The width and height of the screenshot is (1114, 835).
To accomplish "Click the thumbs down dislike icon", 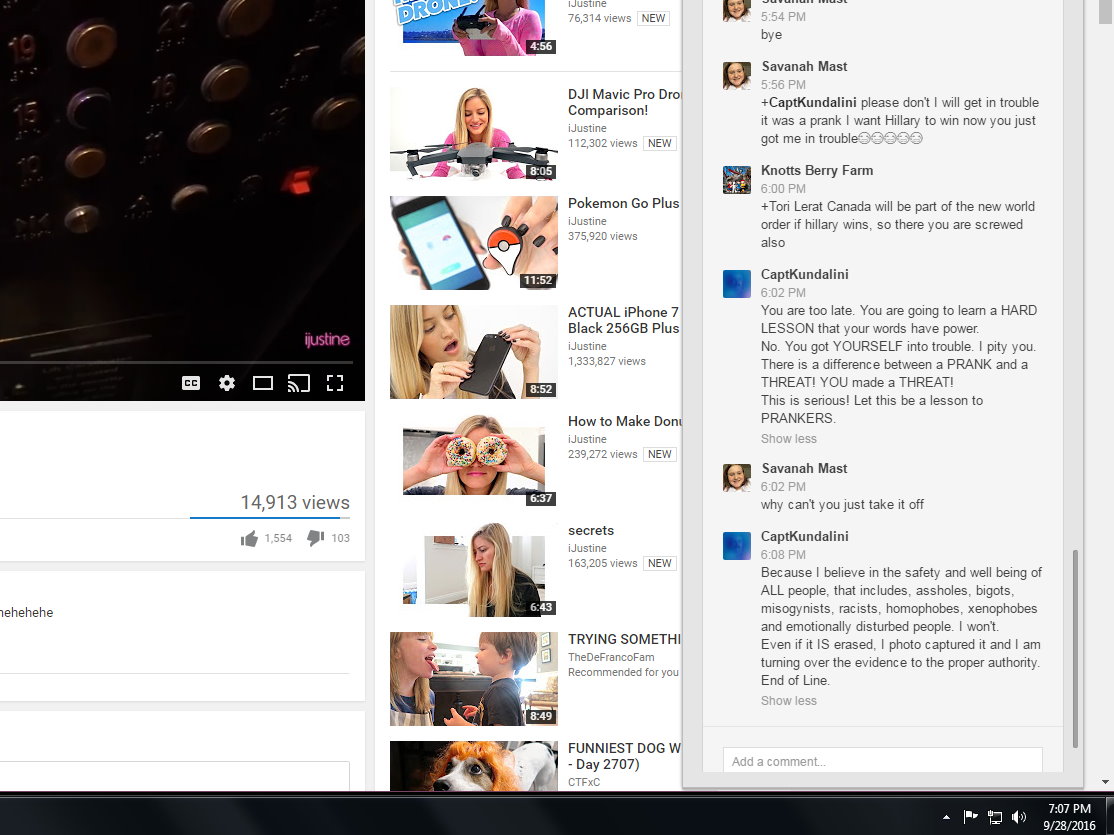I will point(315,538).
